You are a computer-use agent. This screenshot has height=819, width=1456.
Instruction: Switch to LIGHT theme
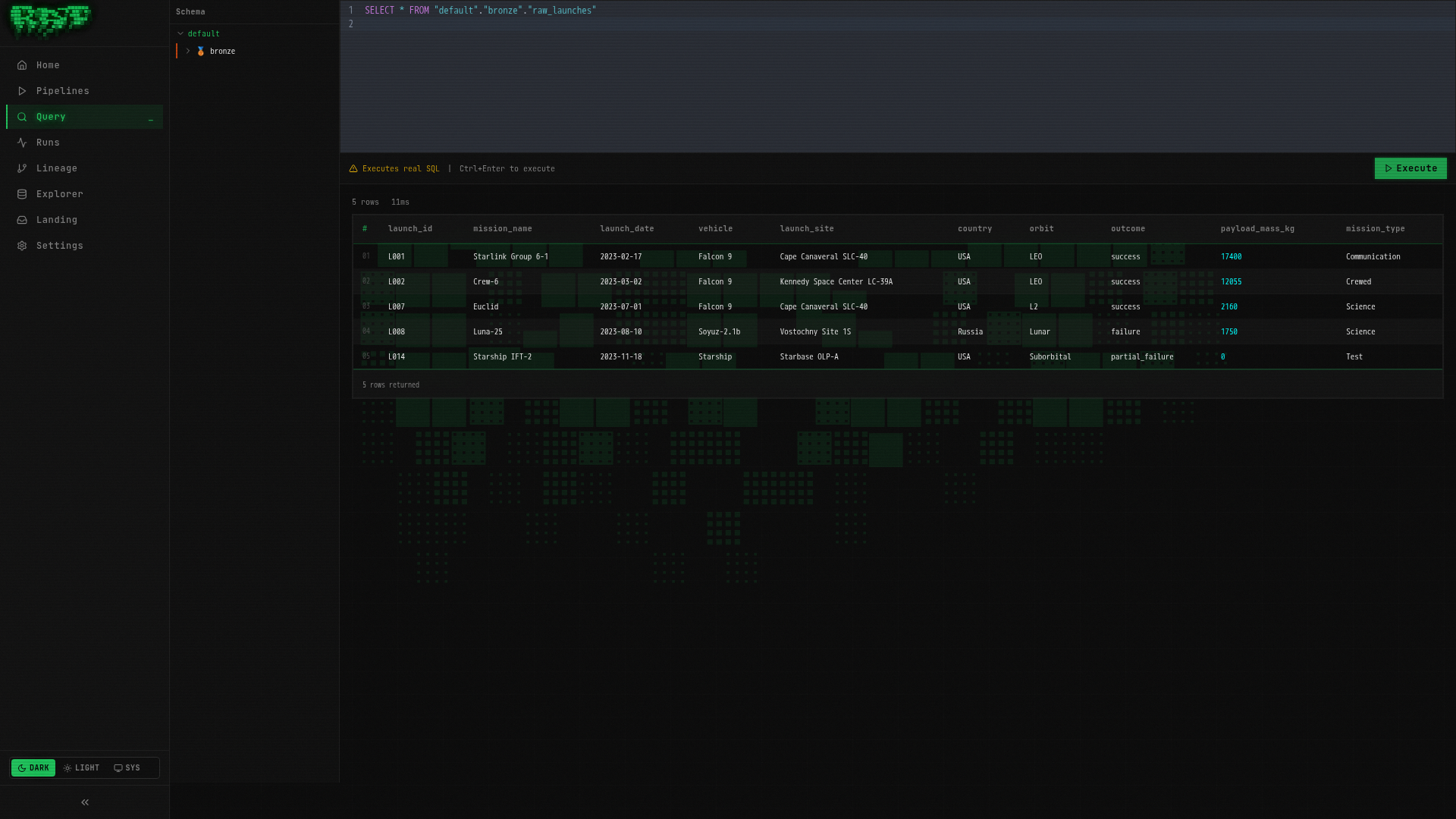tap(82, 768)
